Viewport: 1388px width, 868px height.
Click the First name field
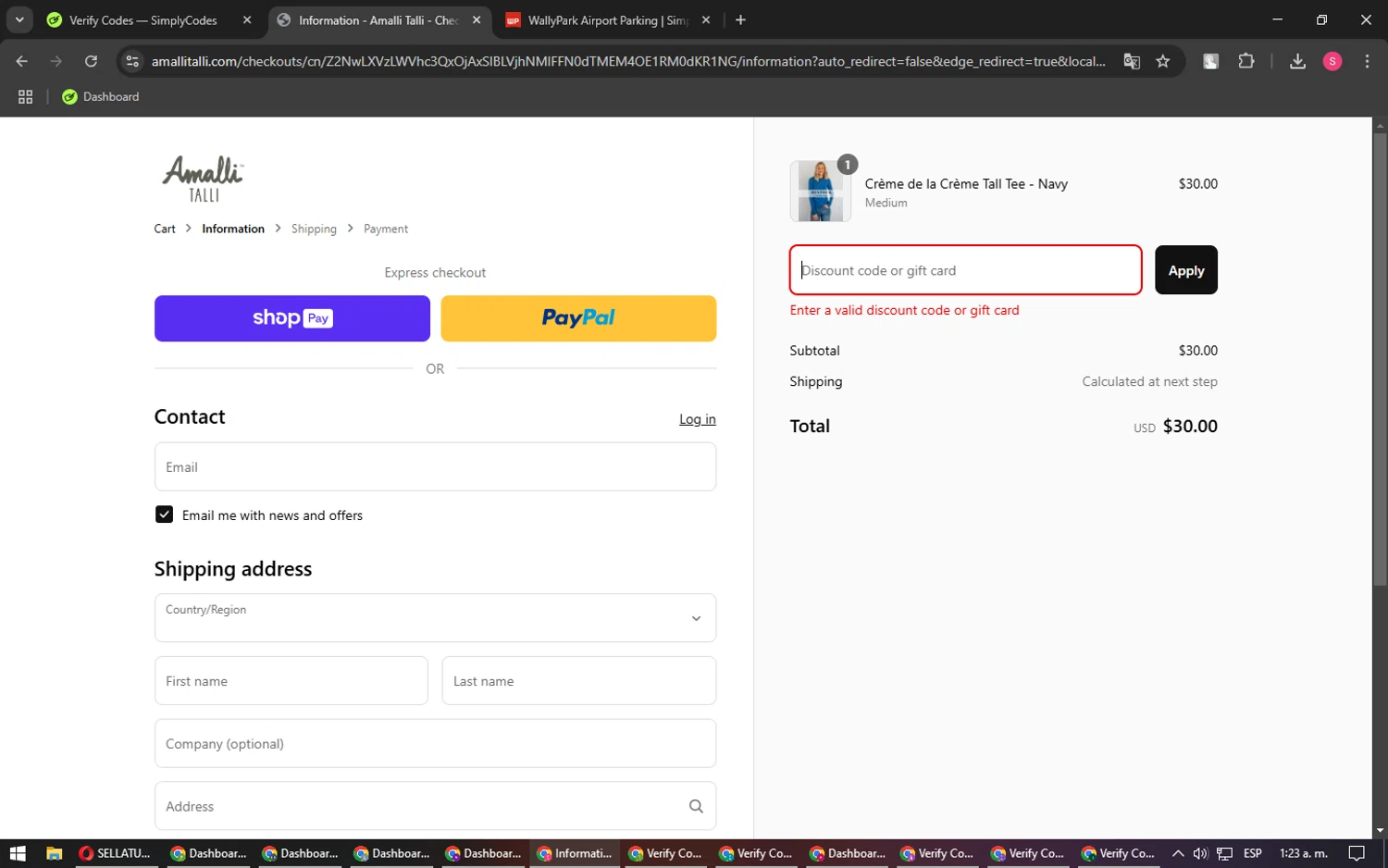(291, 680)
